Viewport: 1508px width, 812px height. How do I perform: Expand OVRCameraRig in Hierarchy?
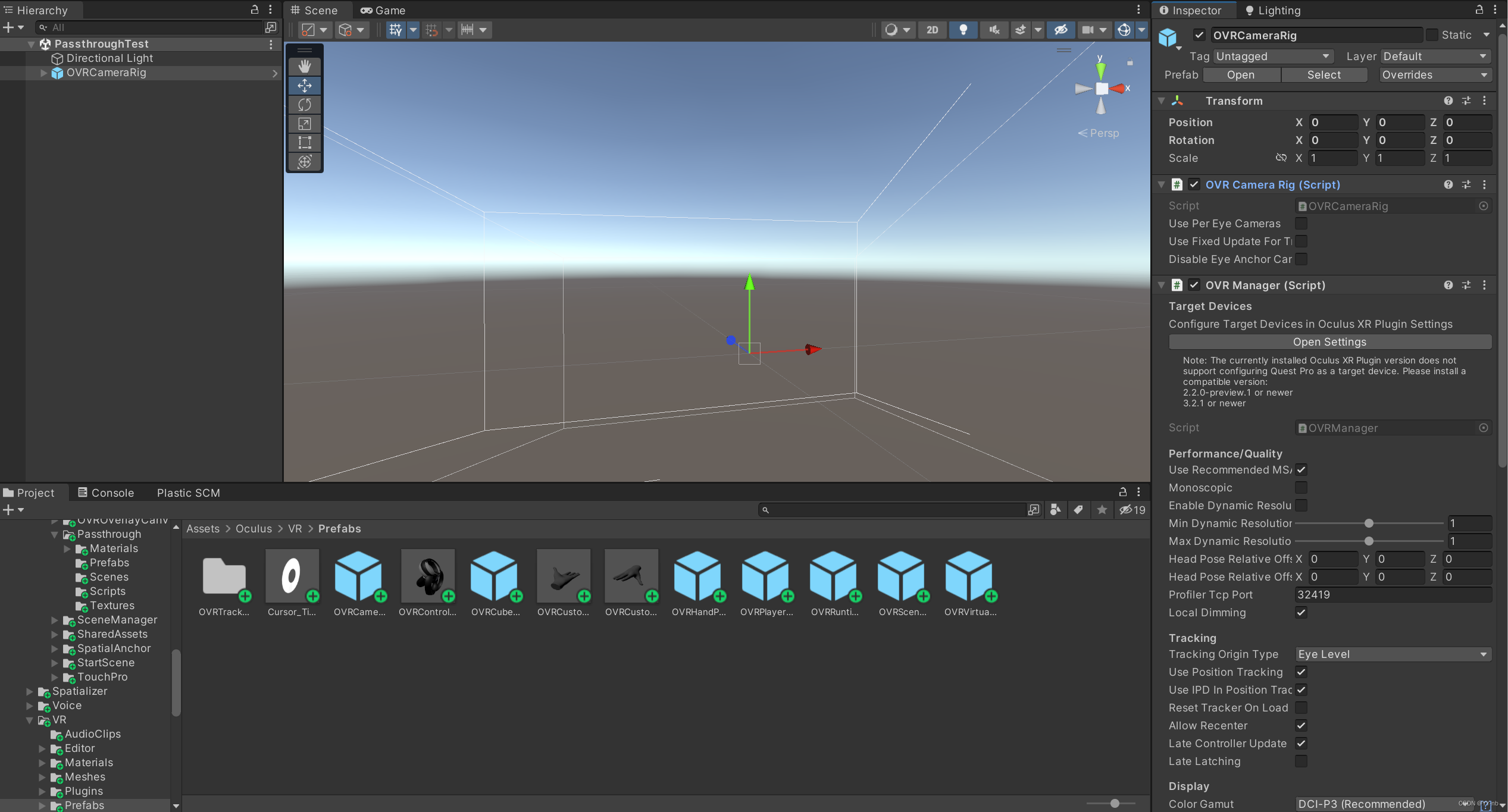point(43,73)
